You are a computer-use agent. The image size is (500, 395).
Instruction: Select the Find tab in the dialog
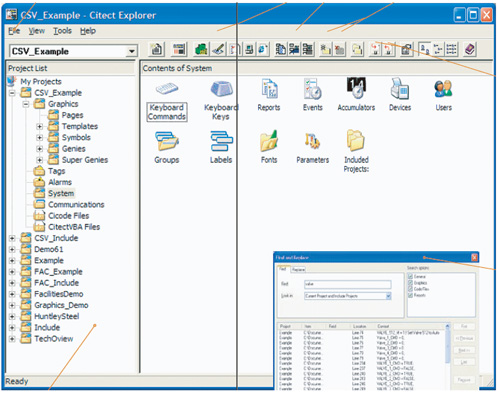[x=283, y=269]
